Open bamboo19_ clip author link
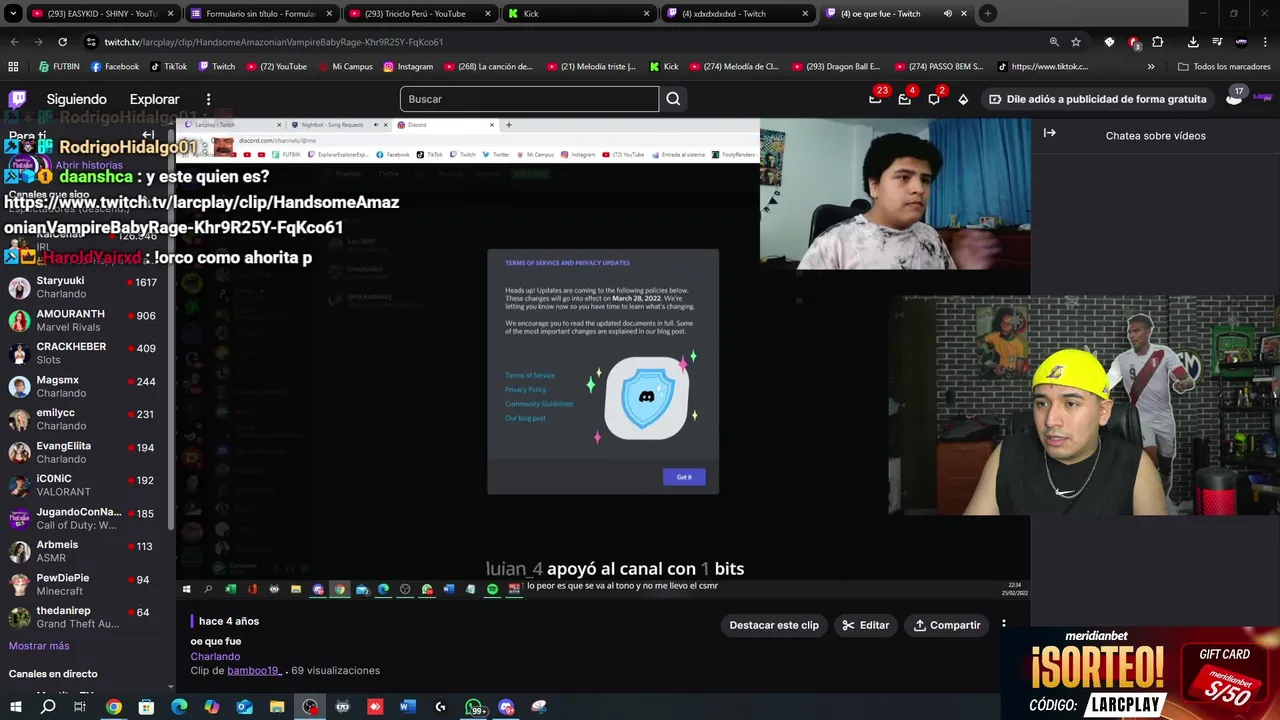1280x720 pixels. tap(255, 671)
